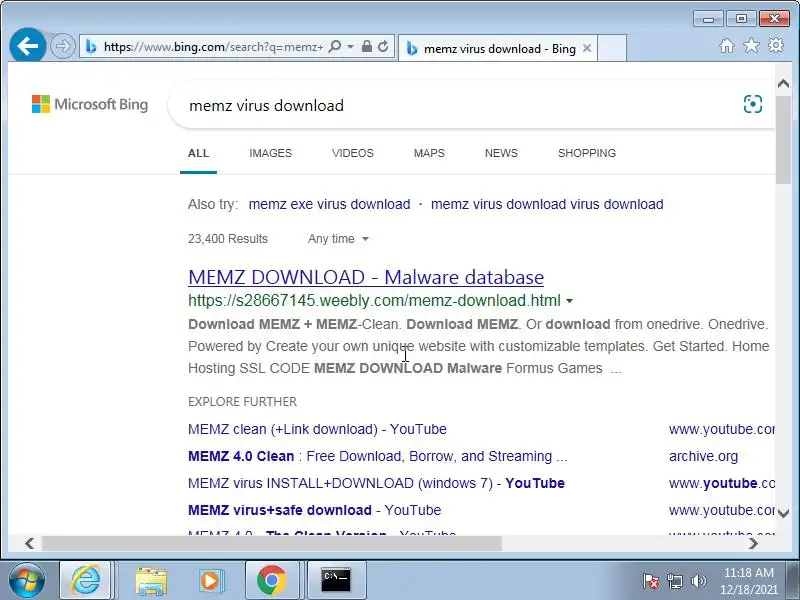This screenshot has height=600, width=800.
Task: Open 'MEMZ 4.0 Clean' archive link
Action: (x=378, y=456)
